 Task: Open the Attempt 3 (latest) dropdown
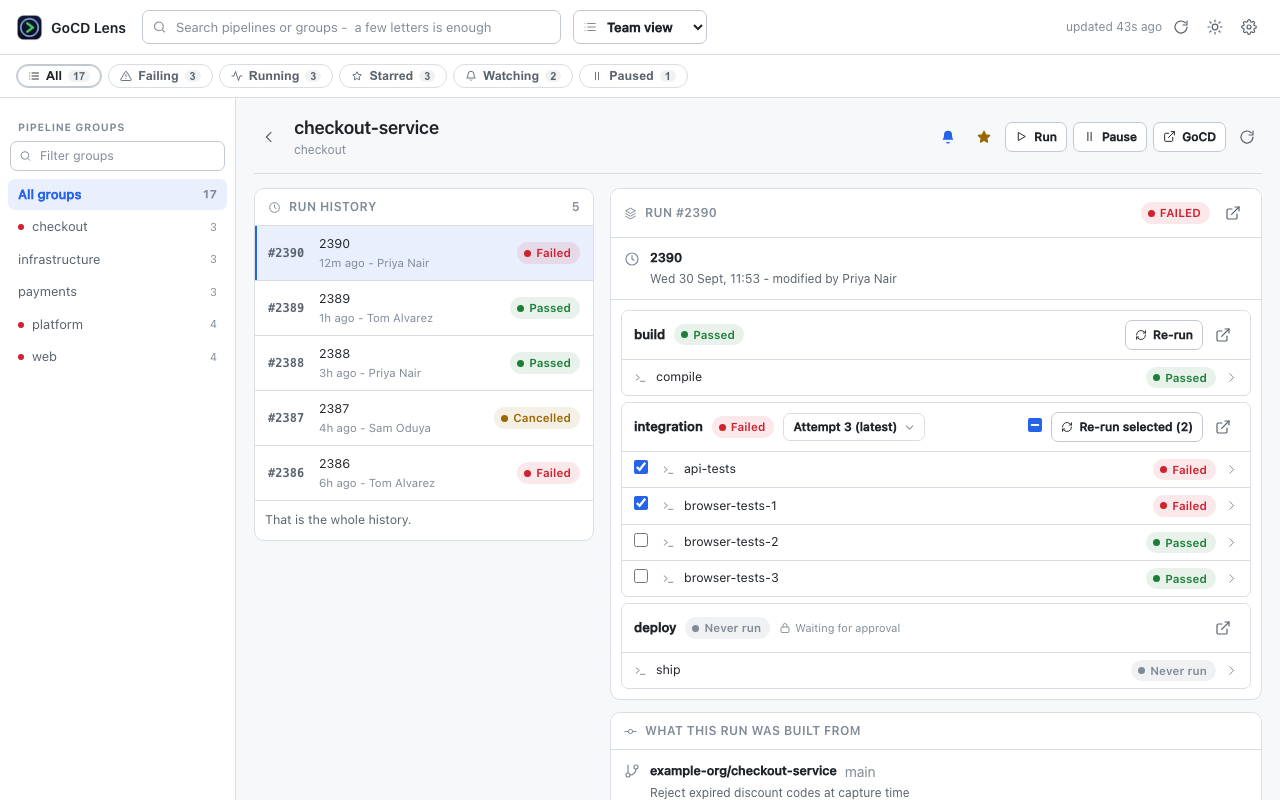(854, 427)
